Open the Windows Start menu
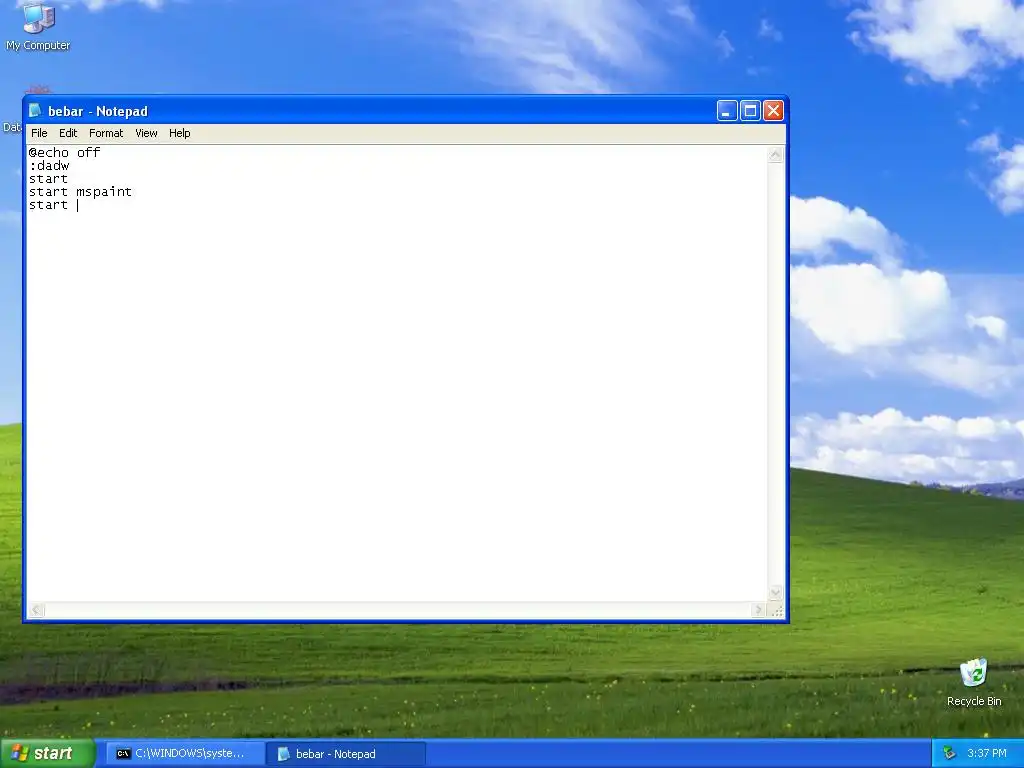 click(x=48, y=754)
